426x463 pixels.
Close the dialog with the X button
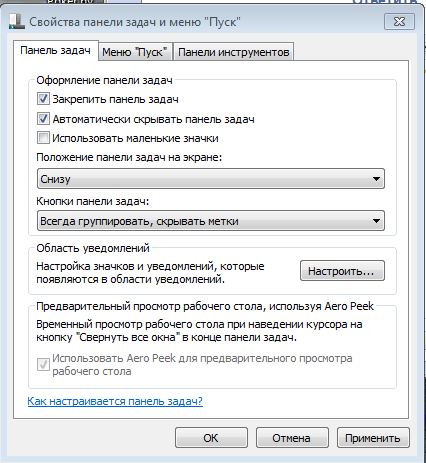399,22
